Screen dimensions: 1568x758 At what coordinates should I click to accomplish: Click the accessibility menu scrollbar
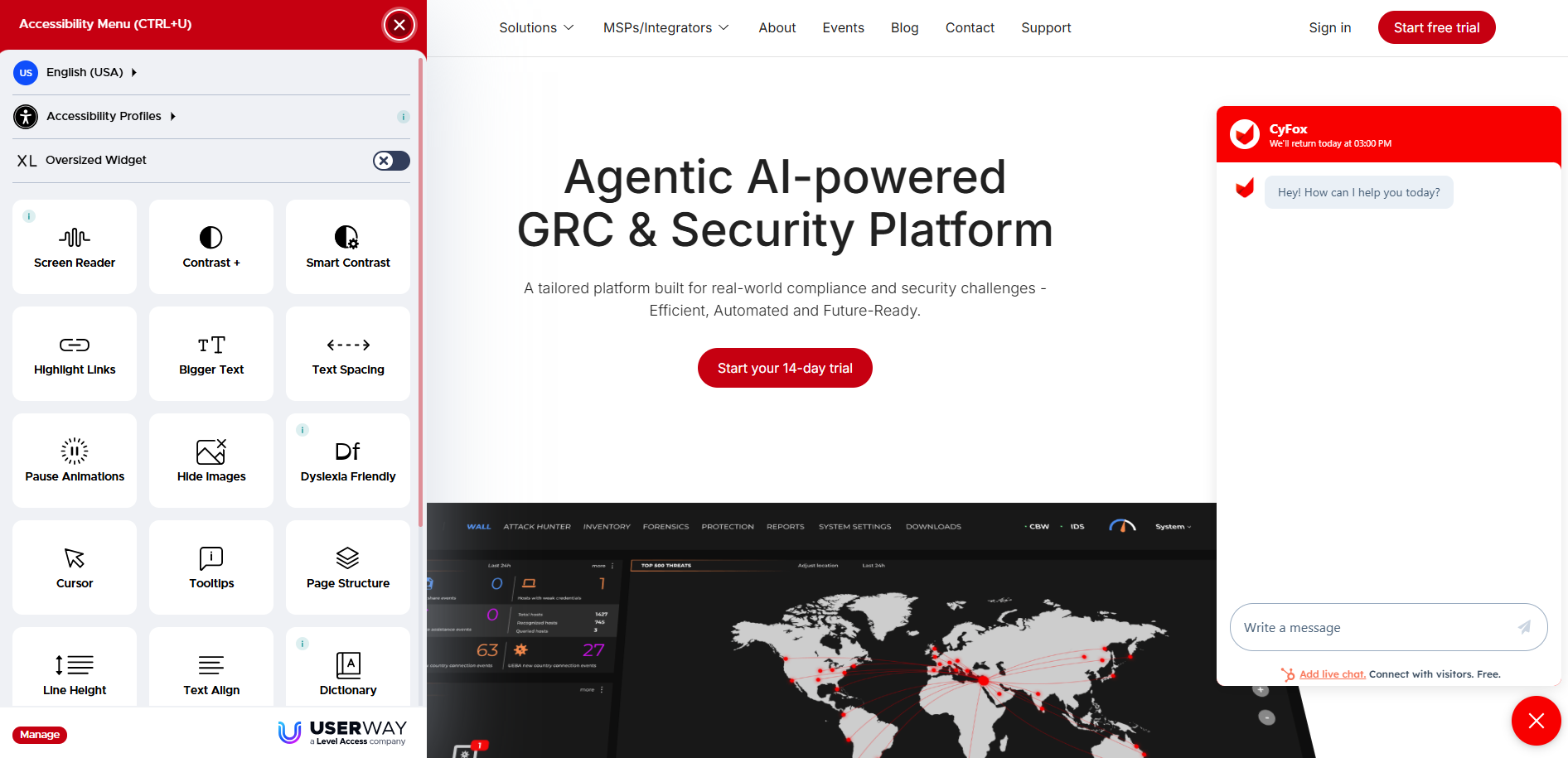tap(421, 290)
